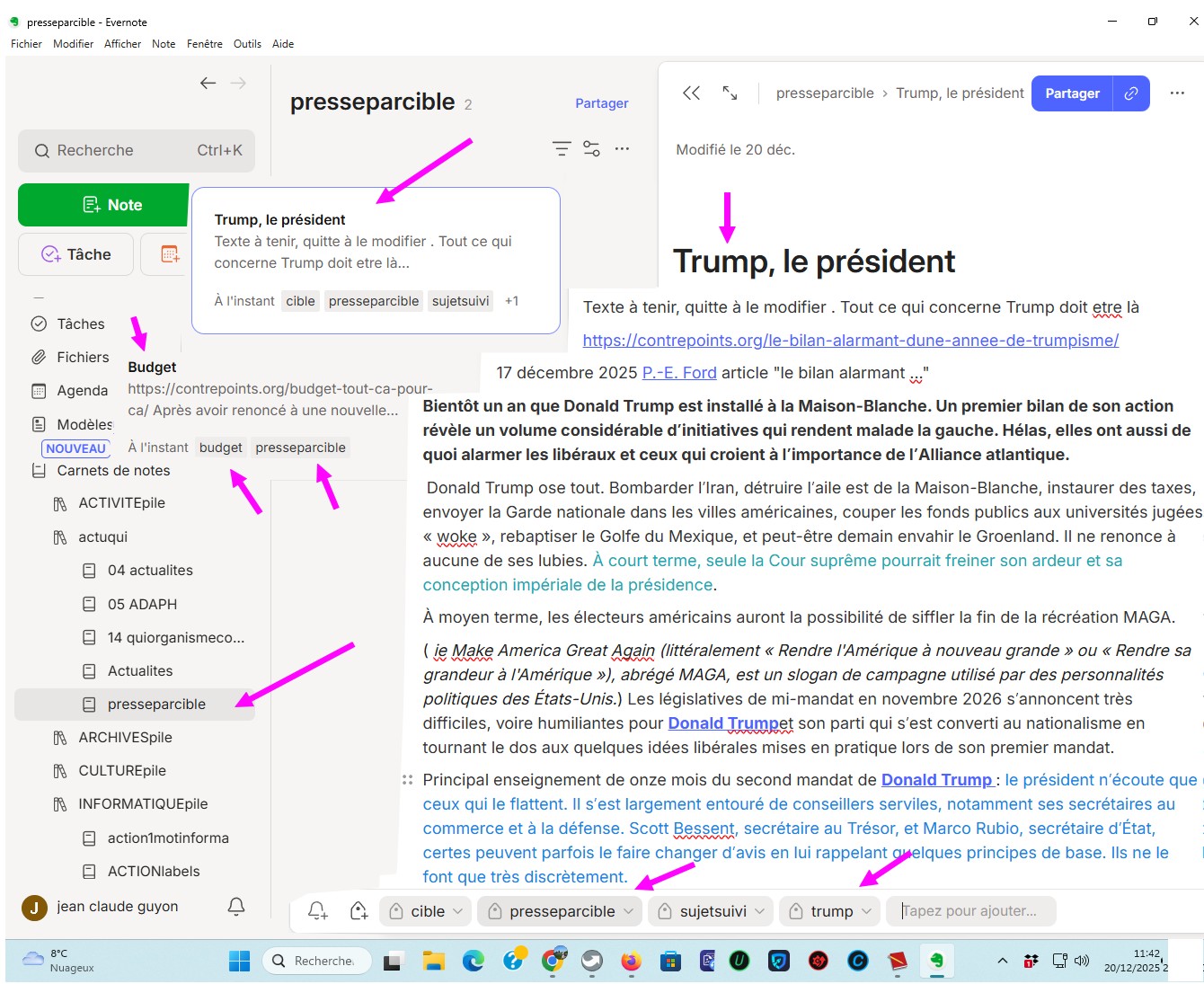This screenshot has height=984, width=1204.
Task: Open the ACTIONlabels notebook
Action: click(x=154, y=872)
